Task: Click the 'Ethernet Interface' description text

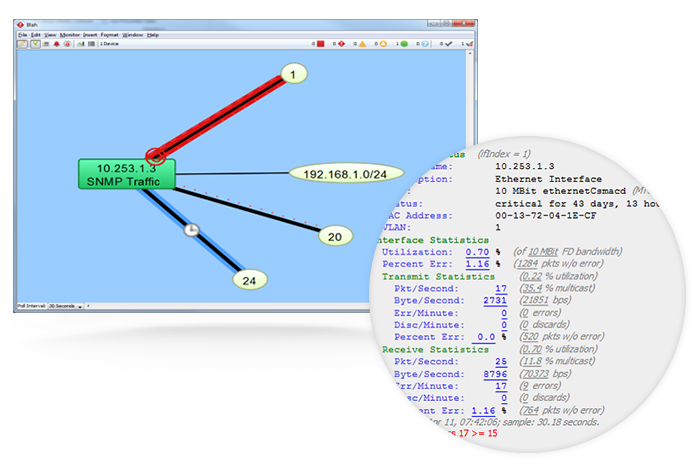Action: (x=548, y=179)
